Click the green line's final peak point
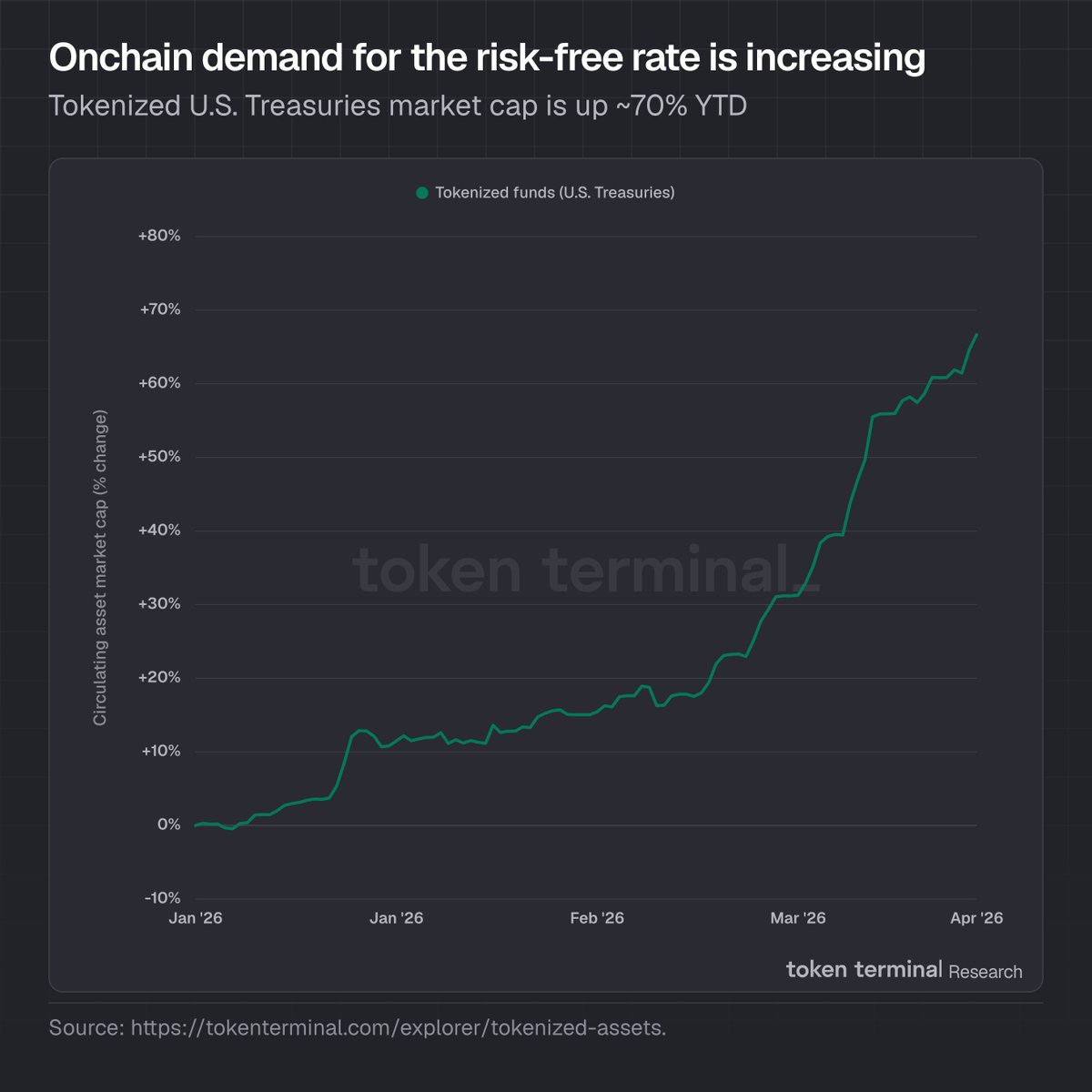This screenshot has width=1092, height=1092. click(x=976, y=334)
